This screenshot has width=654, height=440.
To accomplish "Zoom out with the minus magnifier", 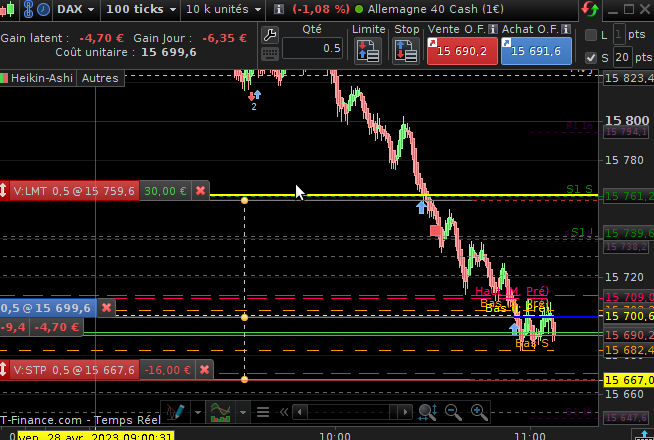I will pos(453,412).
